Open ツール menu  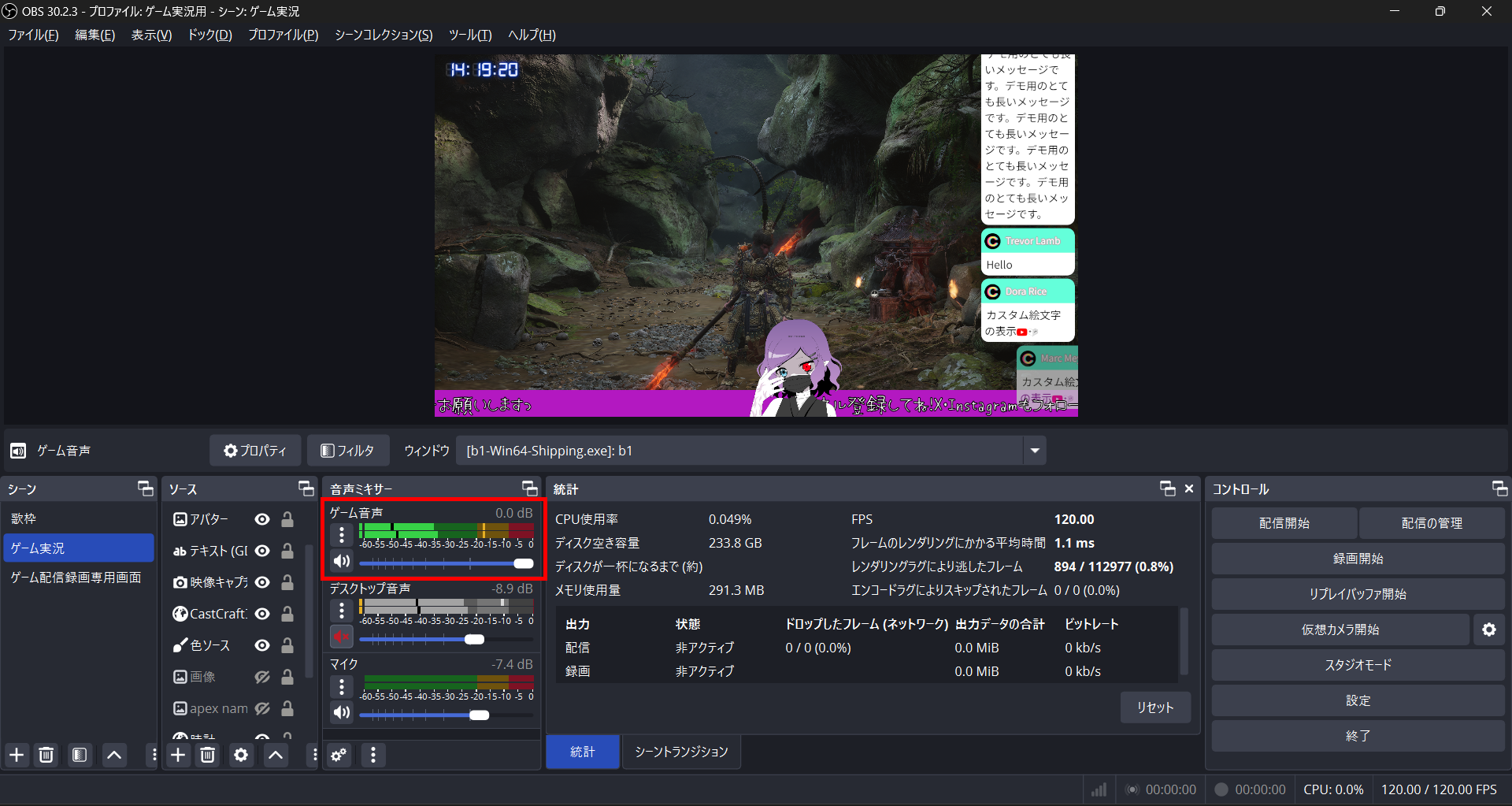(x=470, y=35)
